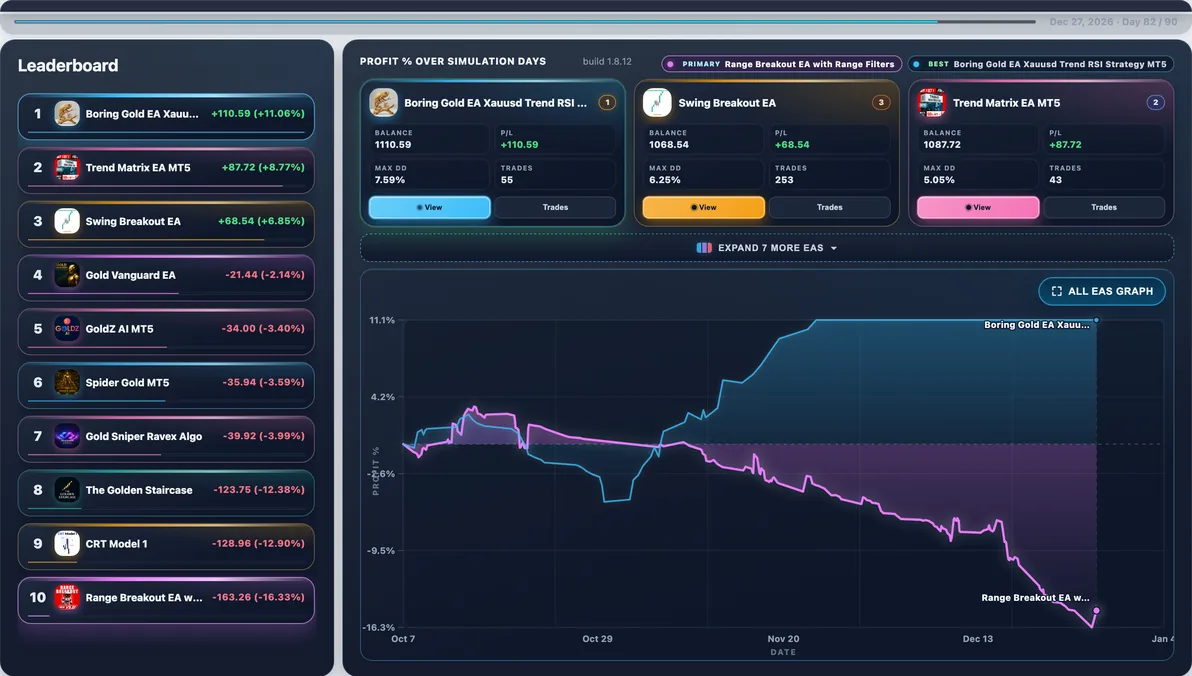Click the Range Breakout EA leaderboard avatar
Screen dimensions: 1192x676
(67, 598)
